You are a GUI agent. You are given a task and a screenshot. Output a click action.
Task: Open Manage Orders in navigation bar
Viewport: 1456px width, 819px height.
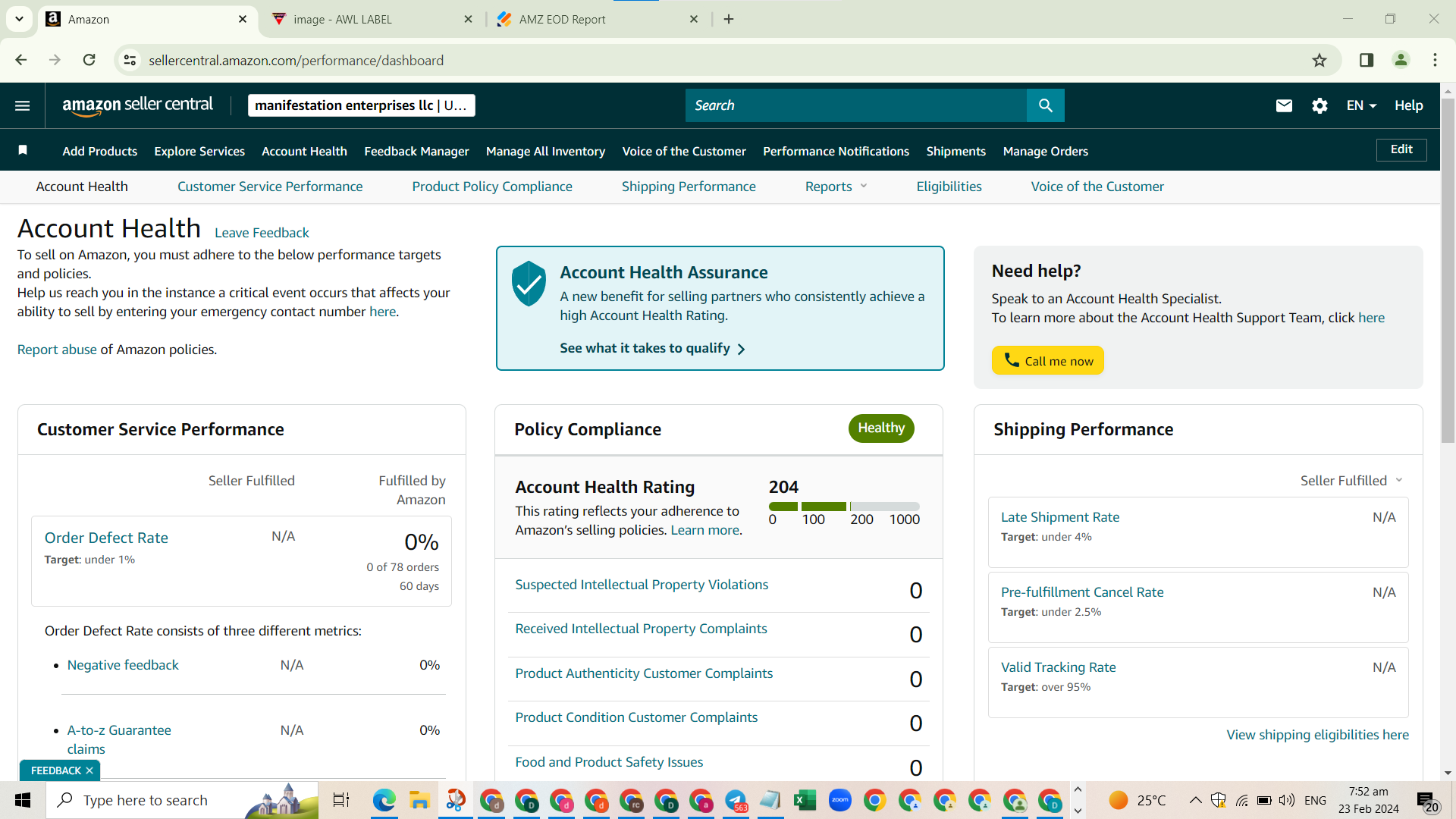(x=1045, y=151)
